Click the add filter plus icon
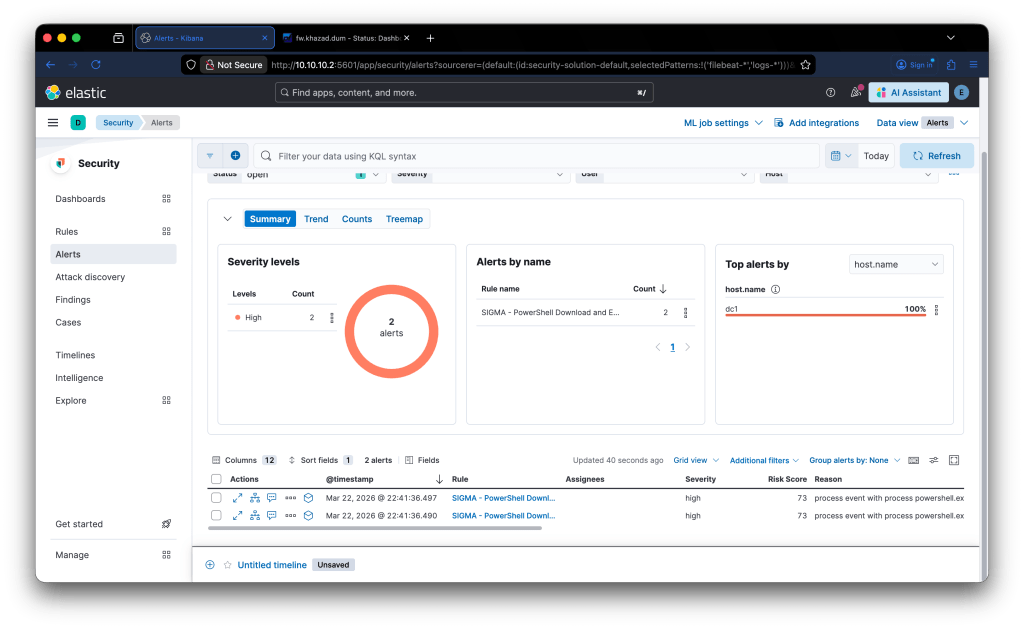 pyautogui.click(x=235, y=156)
